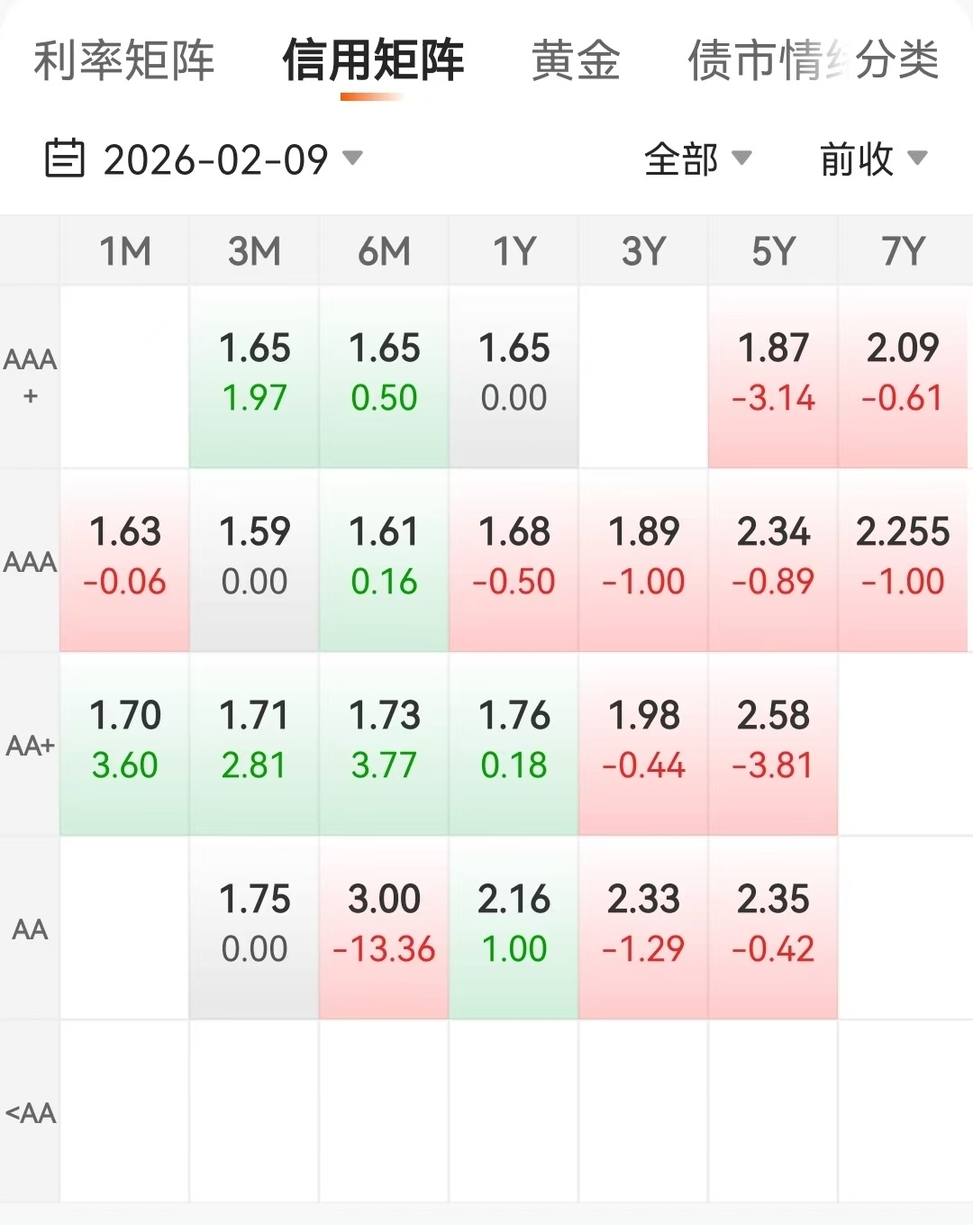Select the AAA+ 3M cell showing 1.65
973x1232 pixels.
pos(255,372)
